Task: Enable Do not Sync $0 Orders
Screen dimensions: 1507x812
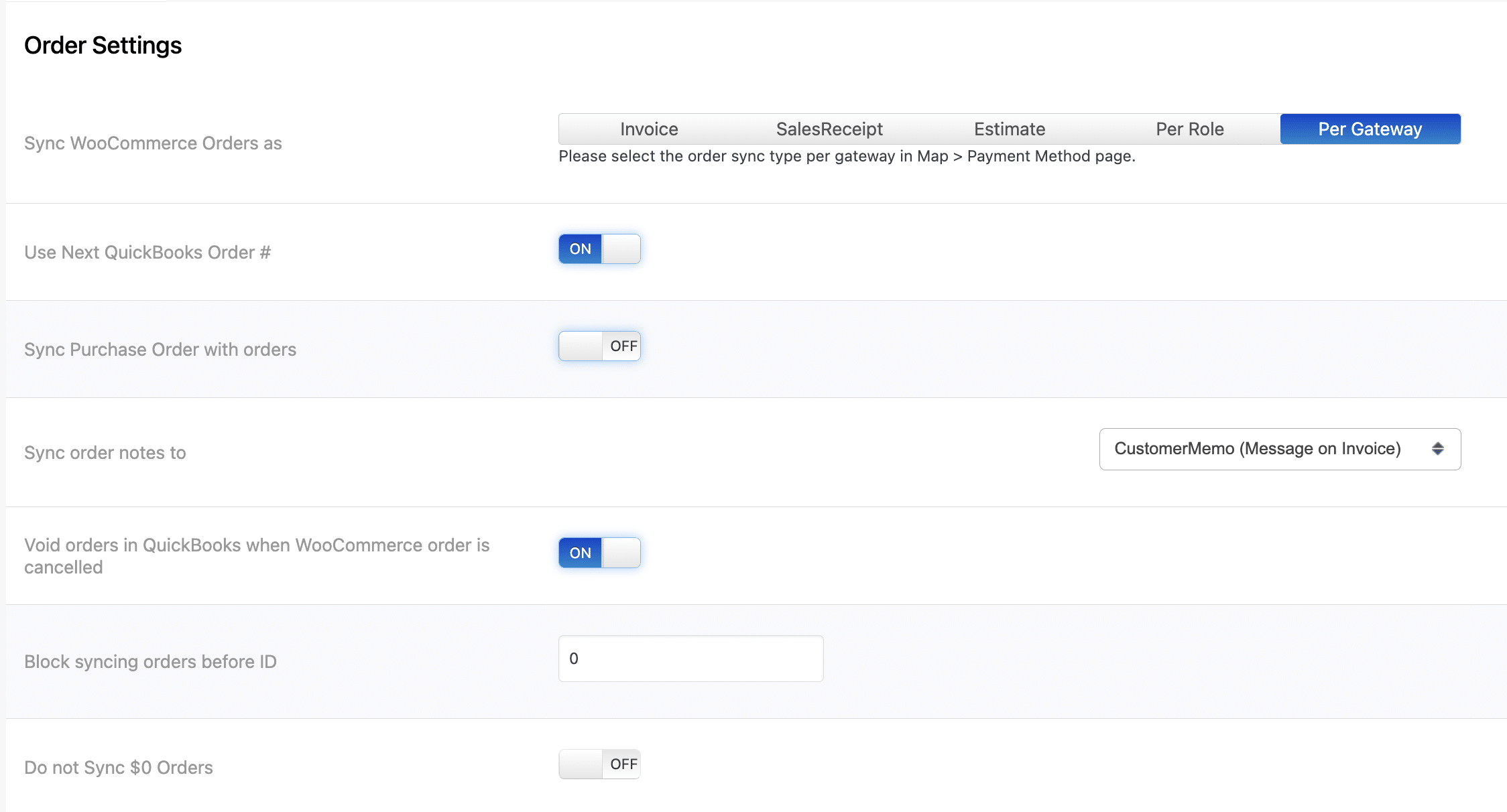Action: [x=599, y=764]
